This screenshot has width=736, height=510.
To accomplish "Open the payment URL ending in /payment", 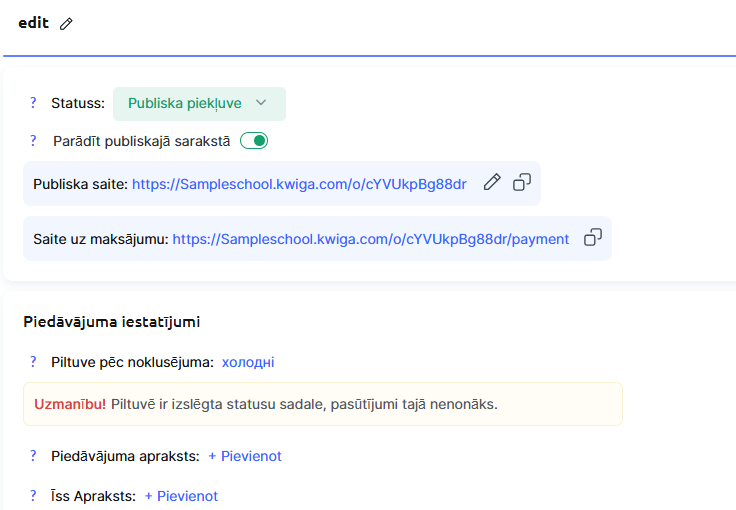I will tap(371, 239).
